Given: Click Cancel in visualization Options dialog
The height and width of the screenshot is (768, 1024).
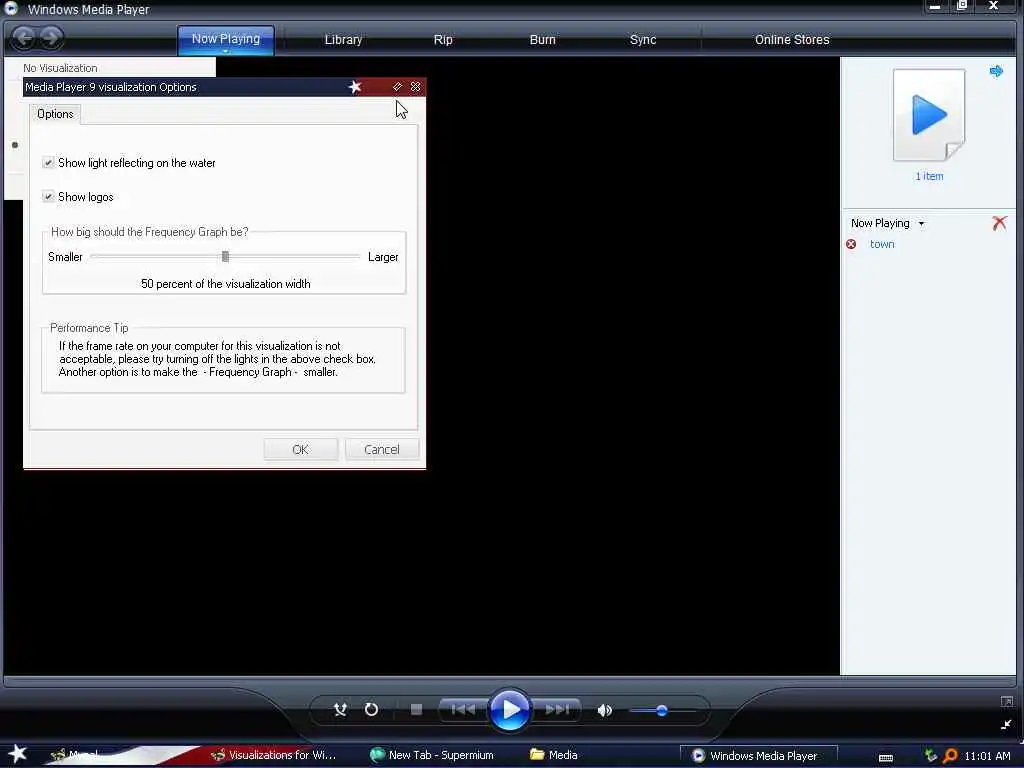Looking at the screenshot, I should 381,449.
